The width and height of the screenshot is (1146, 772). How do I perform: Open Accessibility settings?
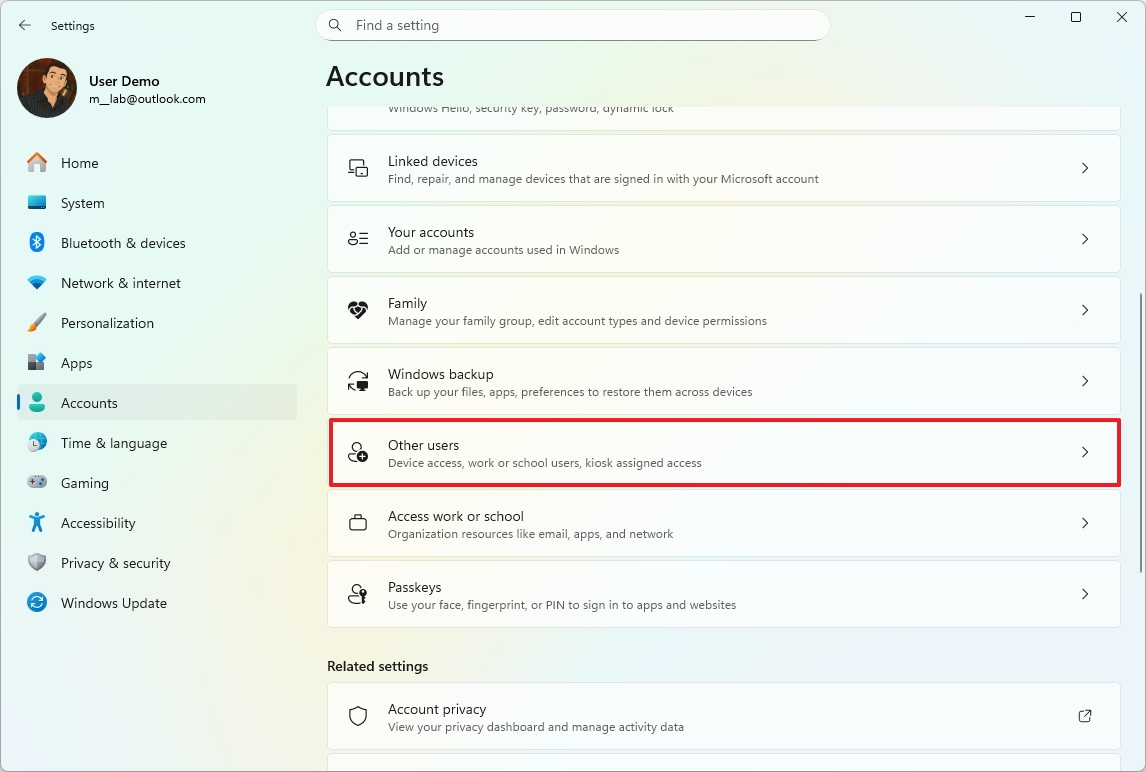click(x=157, y=523)
